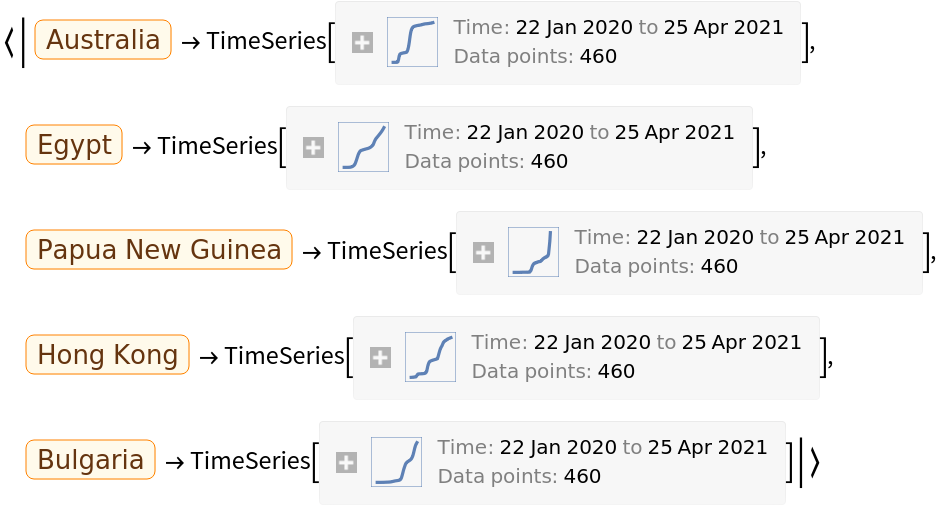Select the Hong Kong entity label
The width and height of the screenshot is (938, 506).
point(107,354)
